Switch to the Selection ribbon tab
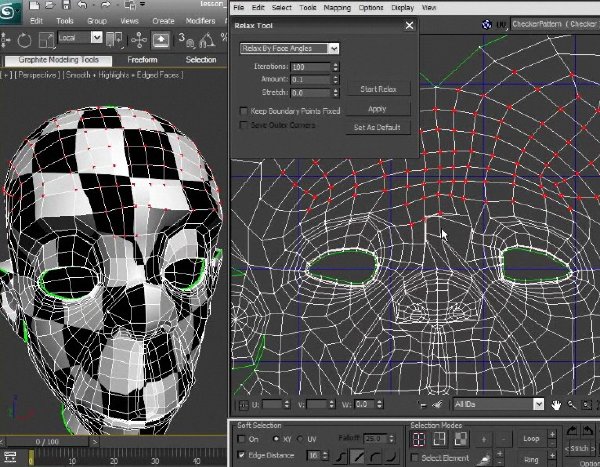Image resolution: width=600 pixels, height=467 pixels. (x=201, y=60)
